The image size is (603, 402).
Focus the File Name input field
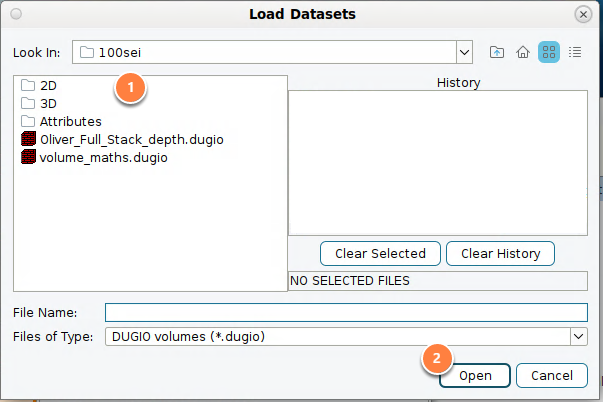pyautogui.click(x=346, y=312)
